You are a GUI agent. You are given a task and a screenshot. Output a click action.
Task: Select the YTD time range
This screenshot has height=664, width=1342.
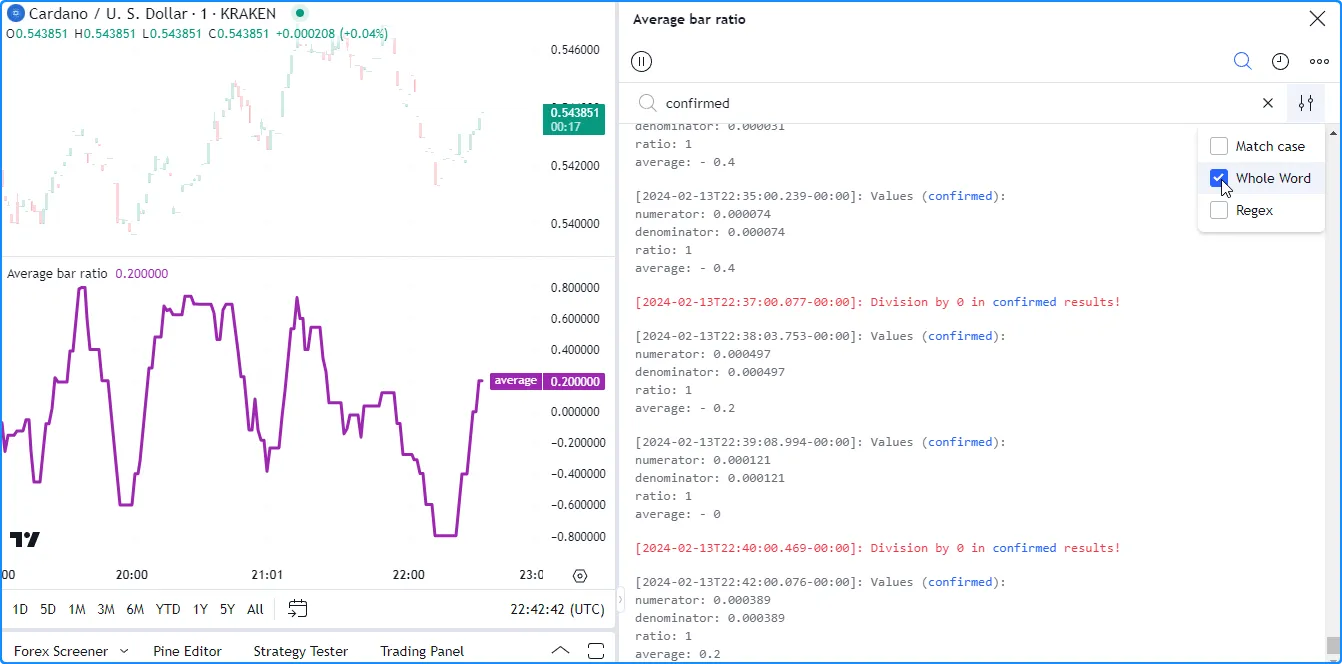coord(168,609)
